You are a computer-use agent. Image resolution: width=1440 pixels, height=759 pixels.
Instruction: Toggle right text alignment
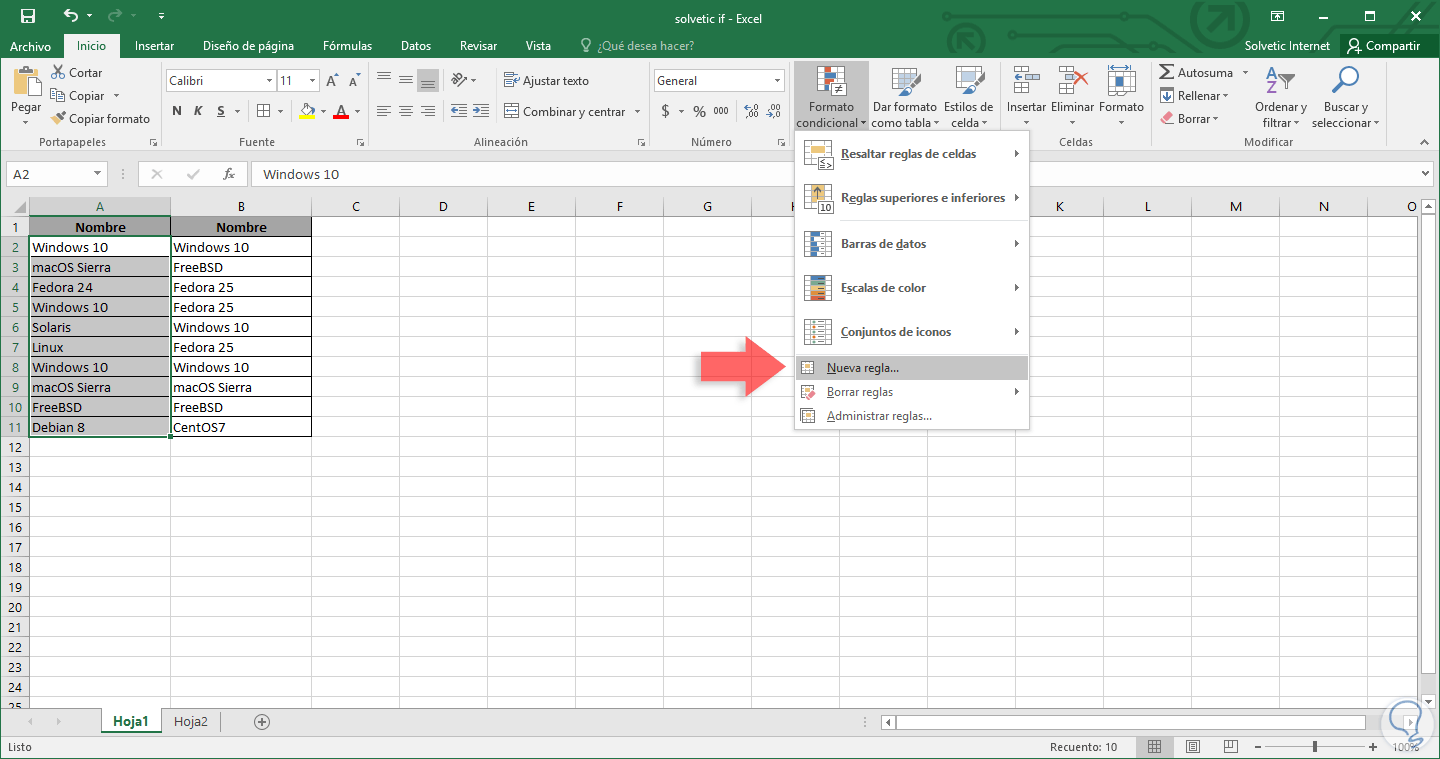(x=428, y=111)
